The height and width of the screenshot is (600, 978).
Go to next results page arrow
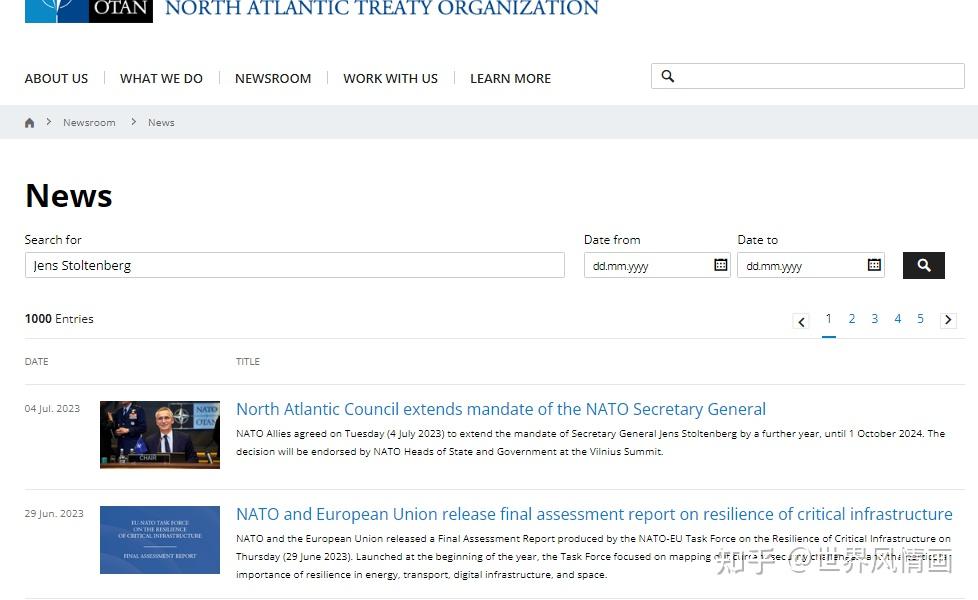948,320
